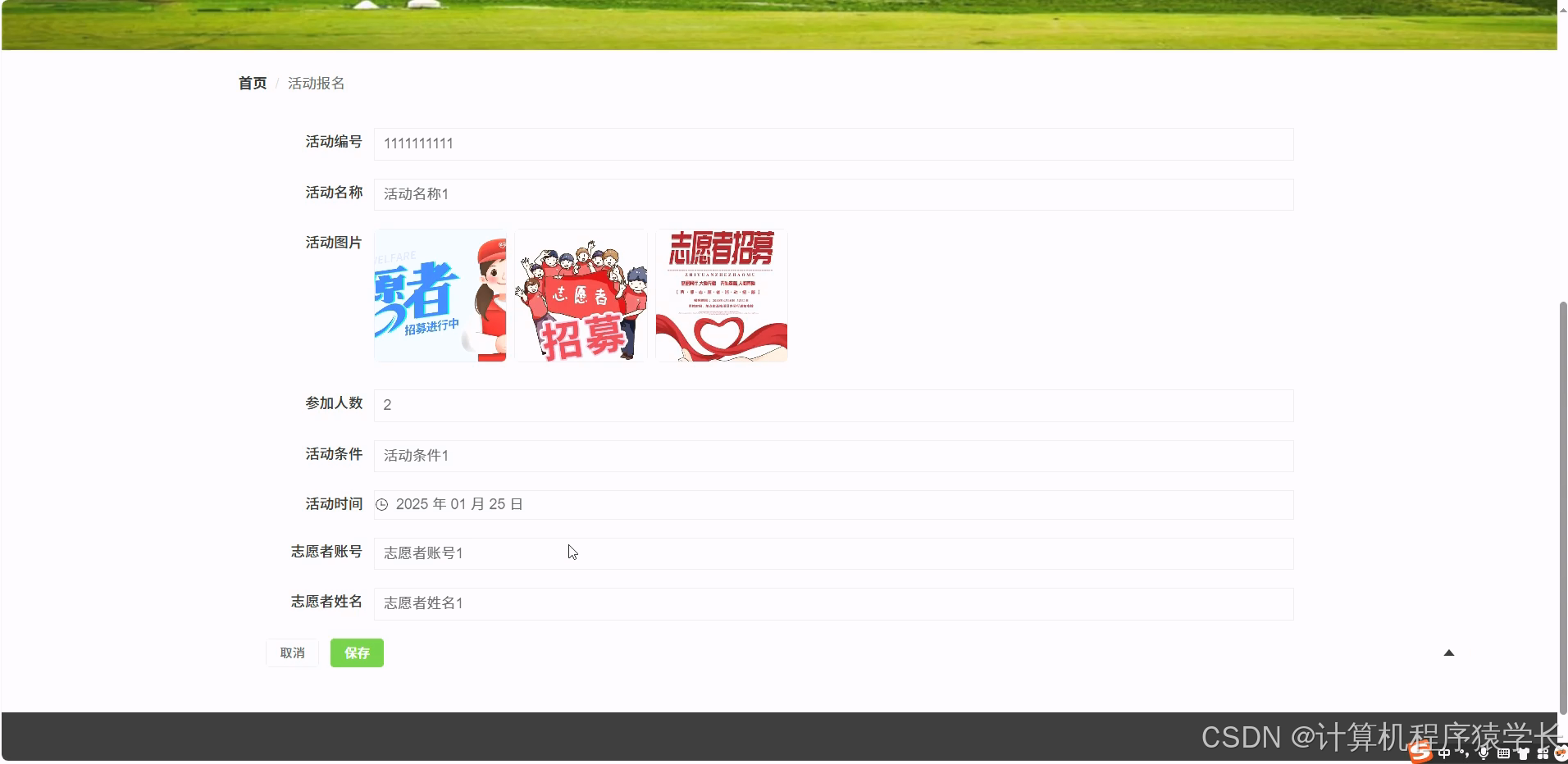Click the voice input microphone icon in IME bar
Image resolution: width=1568 pixels, height=764 pixels.
tap(1484, 753)
